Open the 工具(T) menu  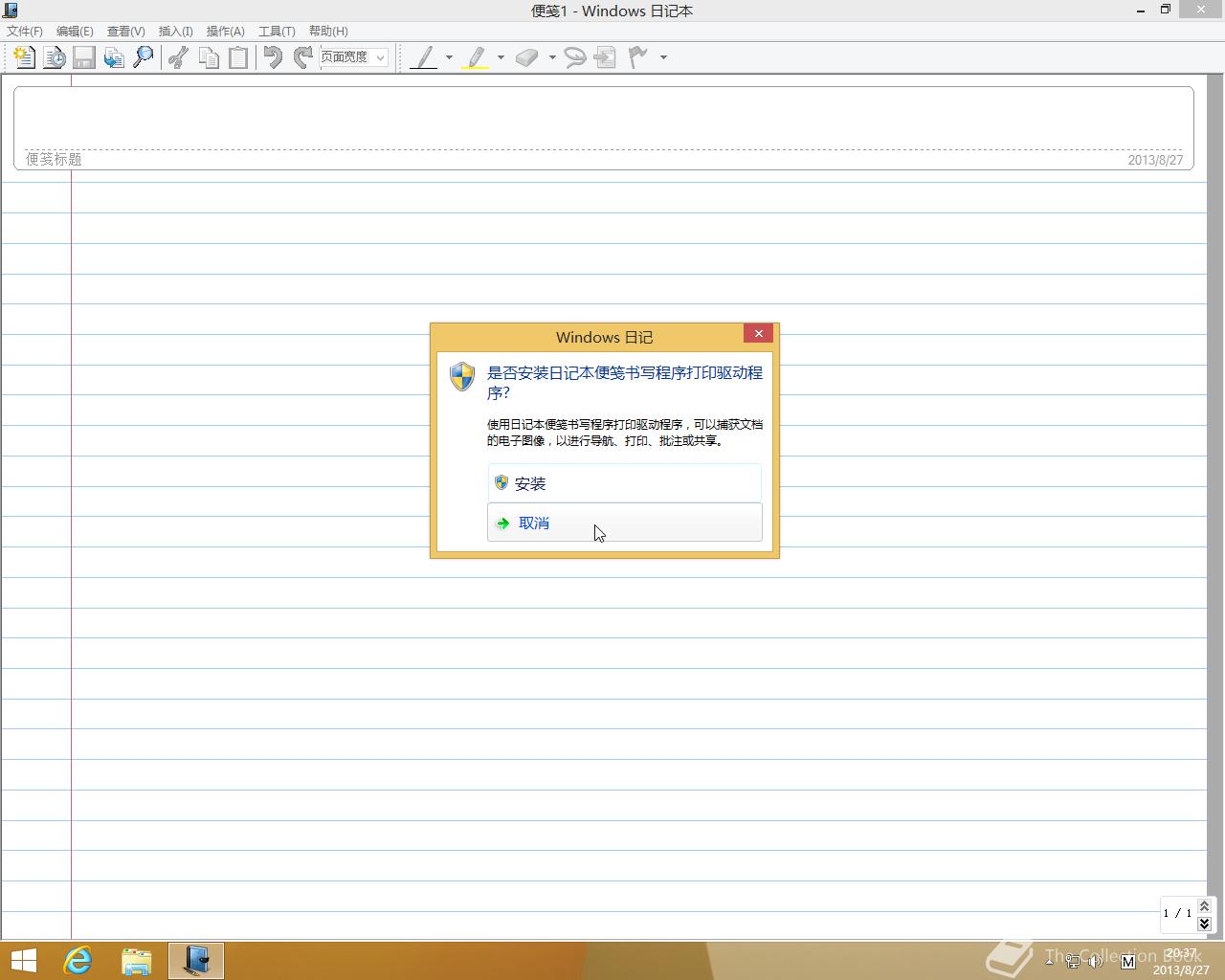(x=277, y=32)
